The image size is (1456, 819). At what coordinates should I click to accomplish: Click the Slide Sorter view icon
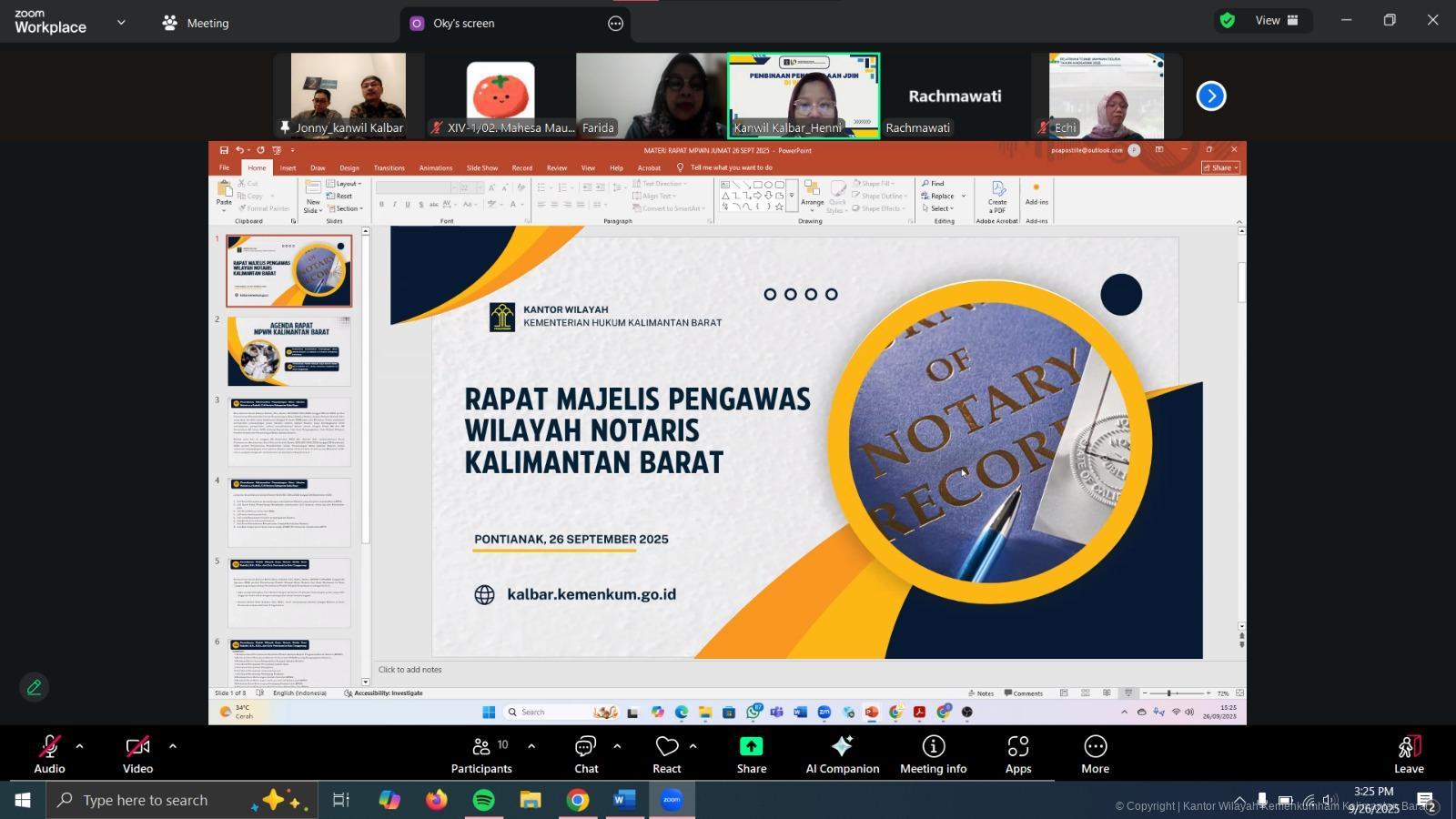coord(1086,693)
